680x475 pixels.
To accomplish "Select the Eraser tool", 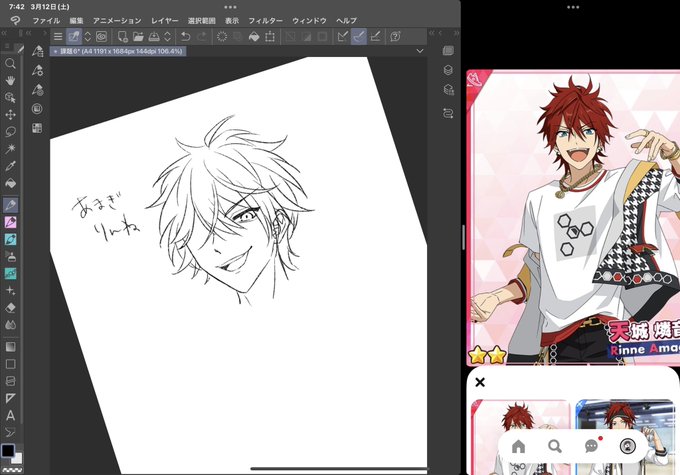I will (10, 308).
